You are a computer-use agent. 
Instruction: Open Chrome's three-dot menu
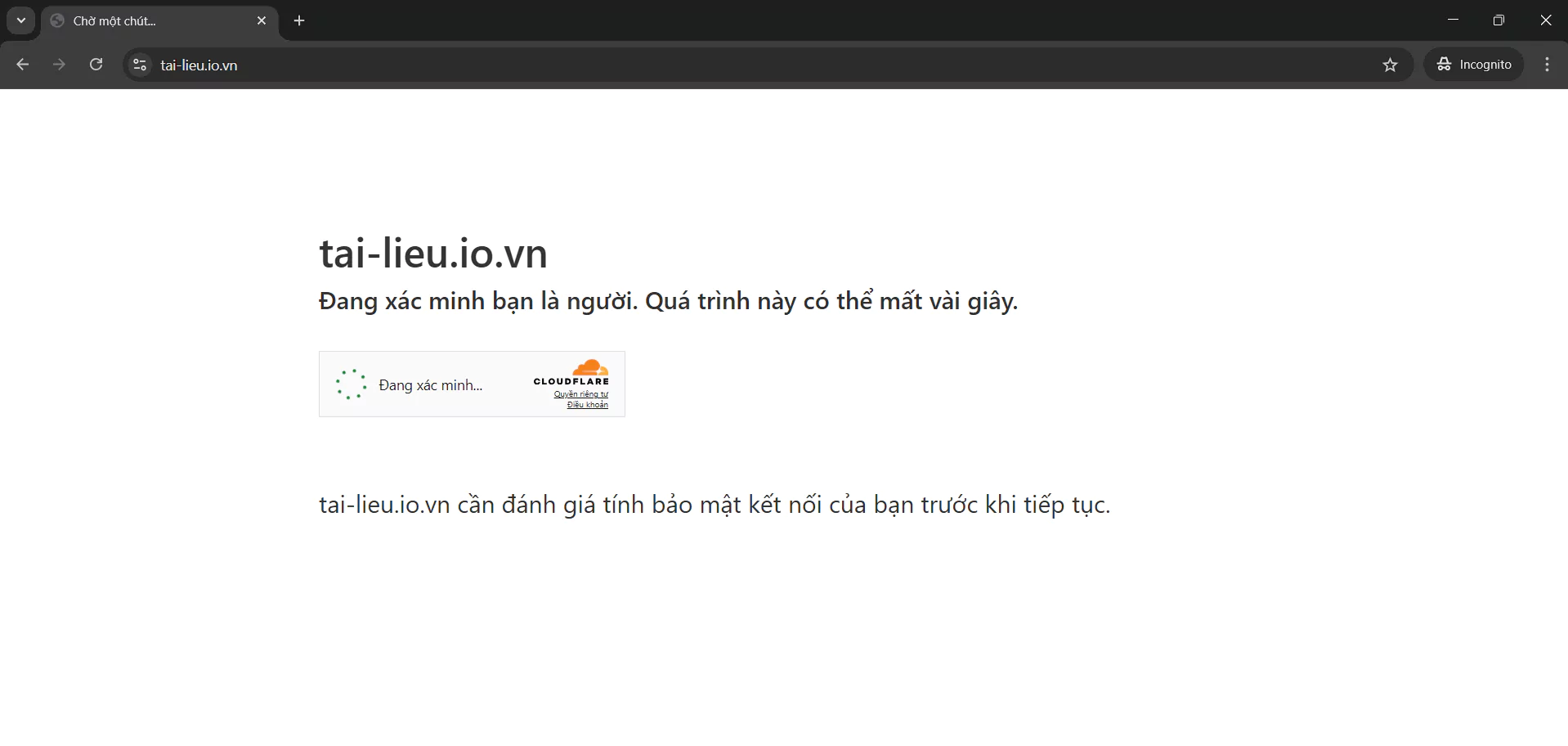click(x=1547, y=65)
